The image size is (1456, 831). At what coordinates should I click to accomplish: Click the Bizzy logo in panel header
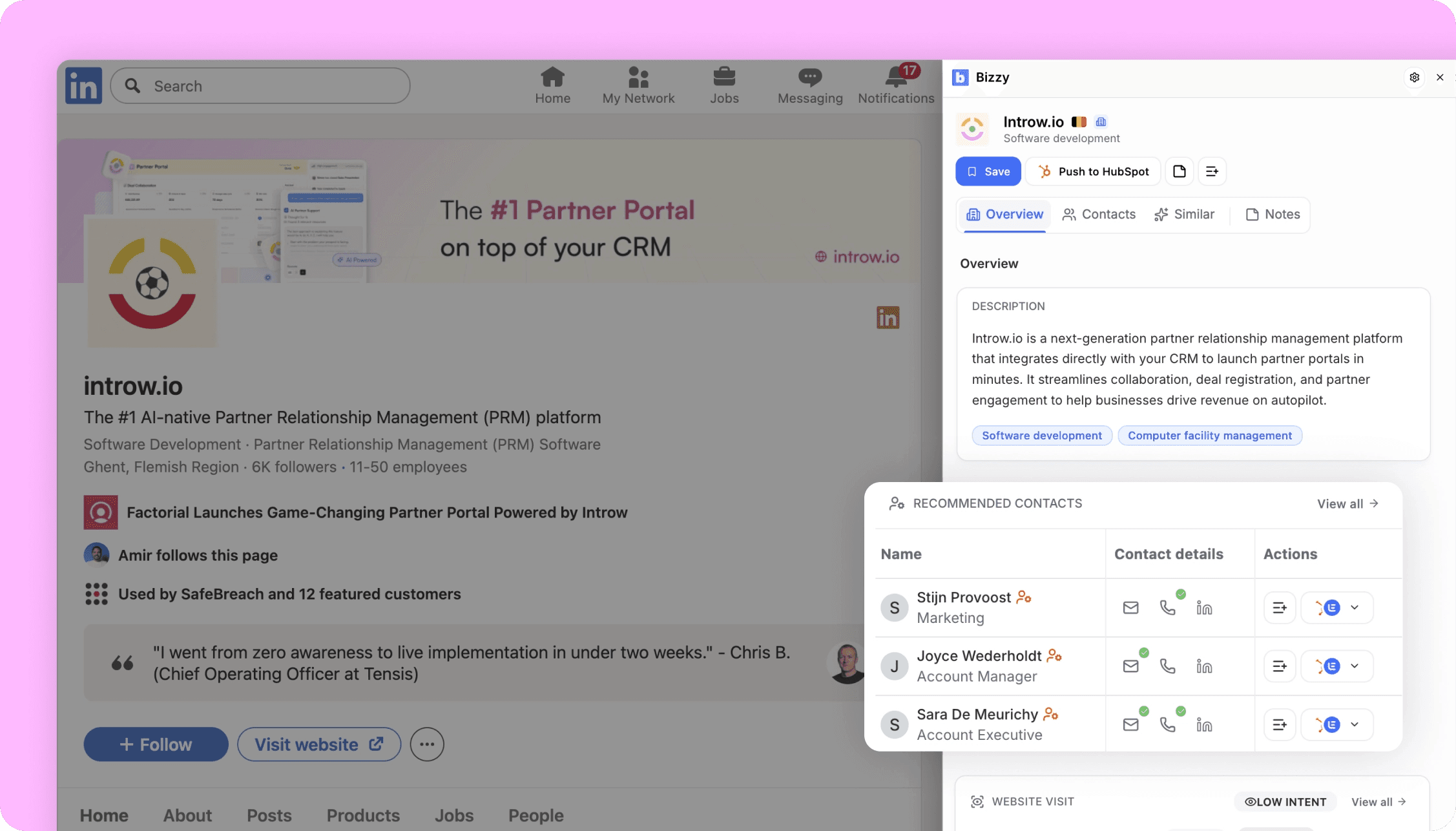961,78
